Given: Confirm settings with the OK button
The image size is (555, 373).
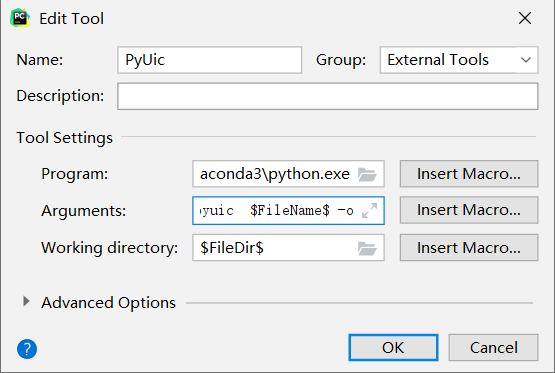Looking at the screenshot, I should tap(393, 348).
